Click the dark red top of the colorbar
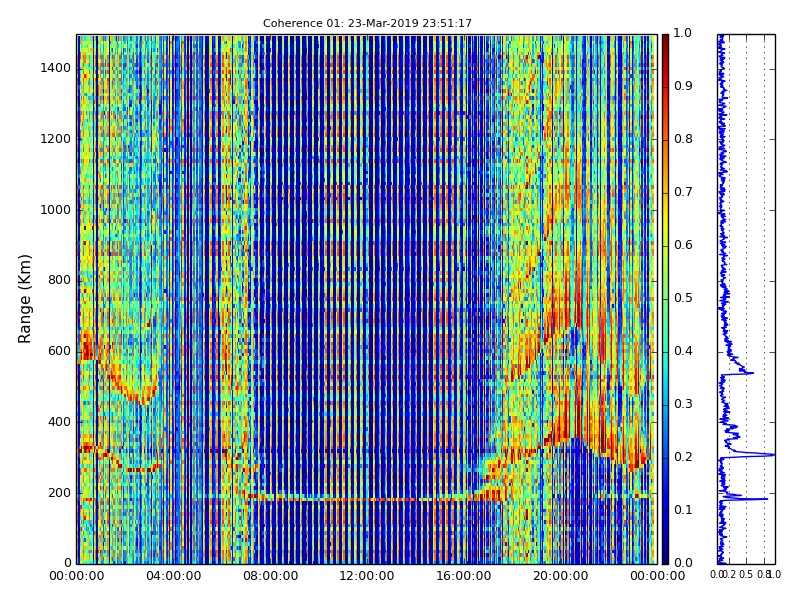The height and width of the screenshot is (600, 800). click(x=665, y=41)
